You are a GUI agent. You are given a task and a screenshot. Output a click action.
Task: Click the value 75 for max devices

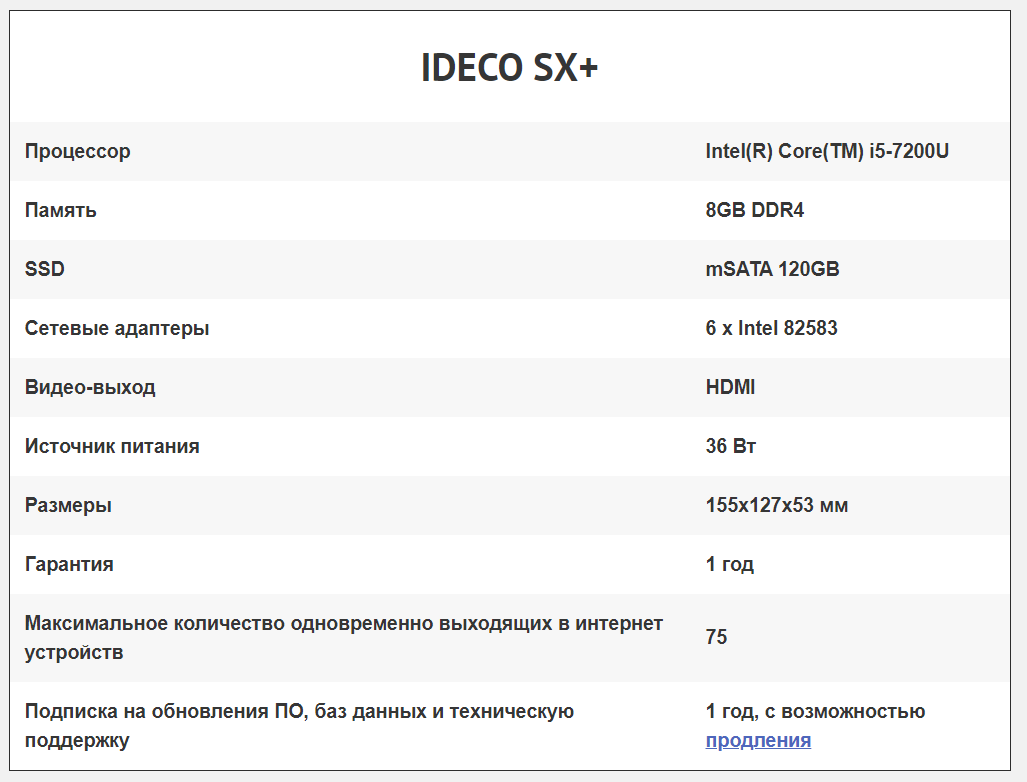click(x=716, y=638)
